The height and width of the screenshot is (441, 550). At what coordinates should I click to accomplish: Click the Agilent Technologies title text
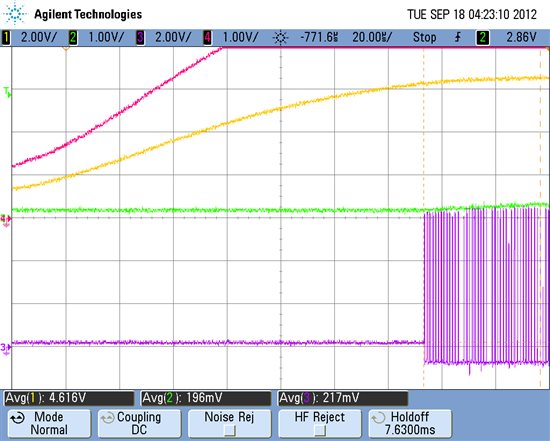[88, 14]
